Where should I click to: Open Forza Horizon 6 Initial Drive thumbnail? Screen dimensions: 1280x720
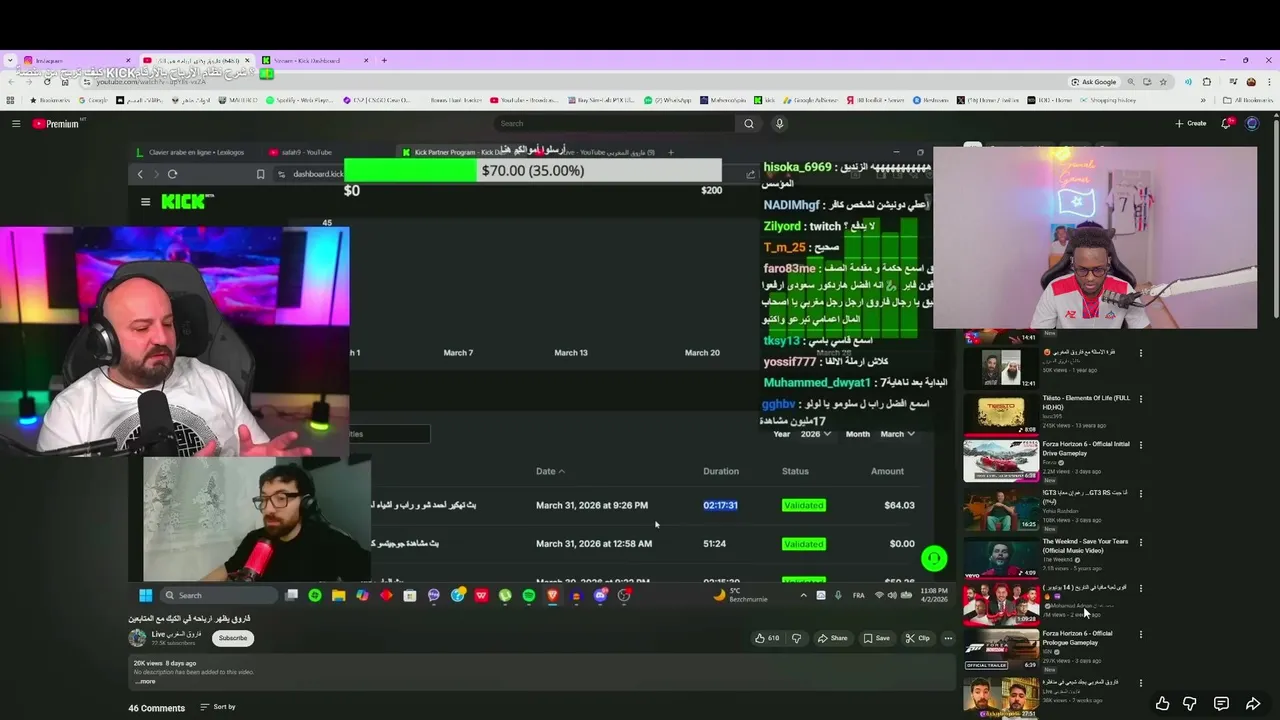pyautogui.click(x=1001, y=461)
